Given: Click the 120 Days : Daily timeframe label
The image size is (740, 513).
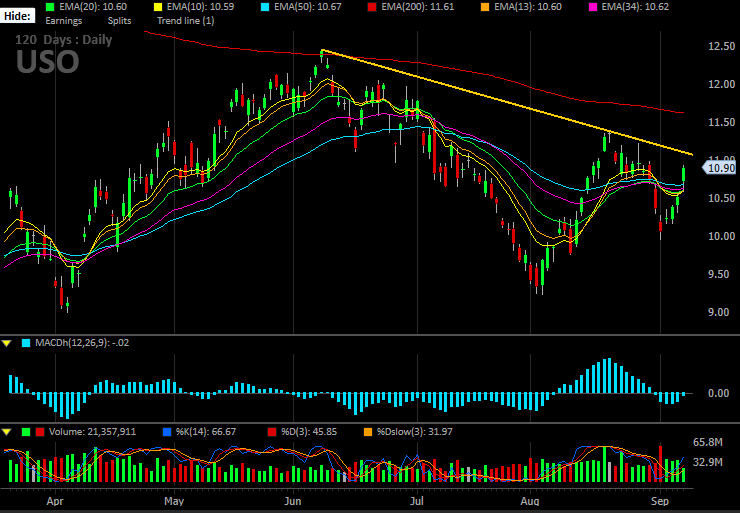Looking at the screenshot, I should (x=63, y=40).
